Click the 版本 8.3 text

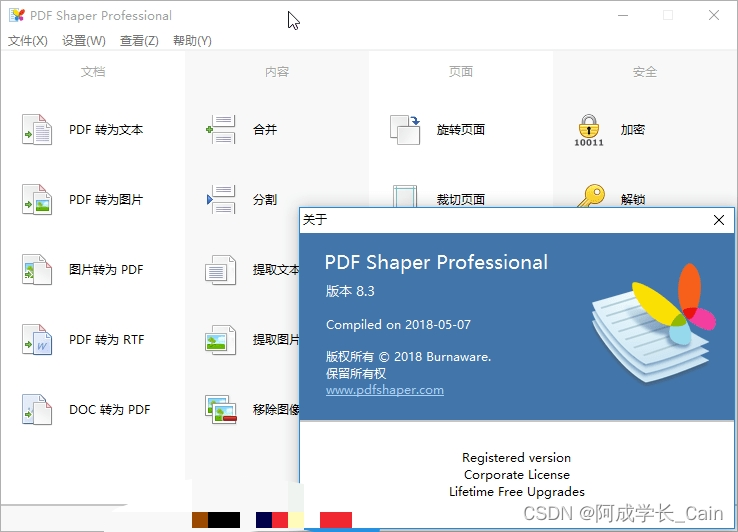[350, 291]
